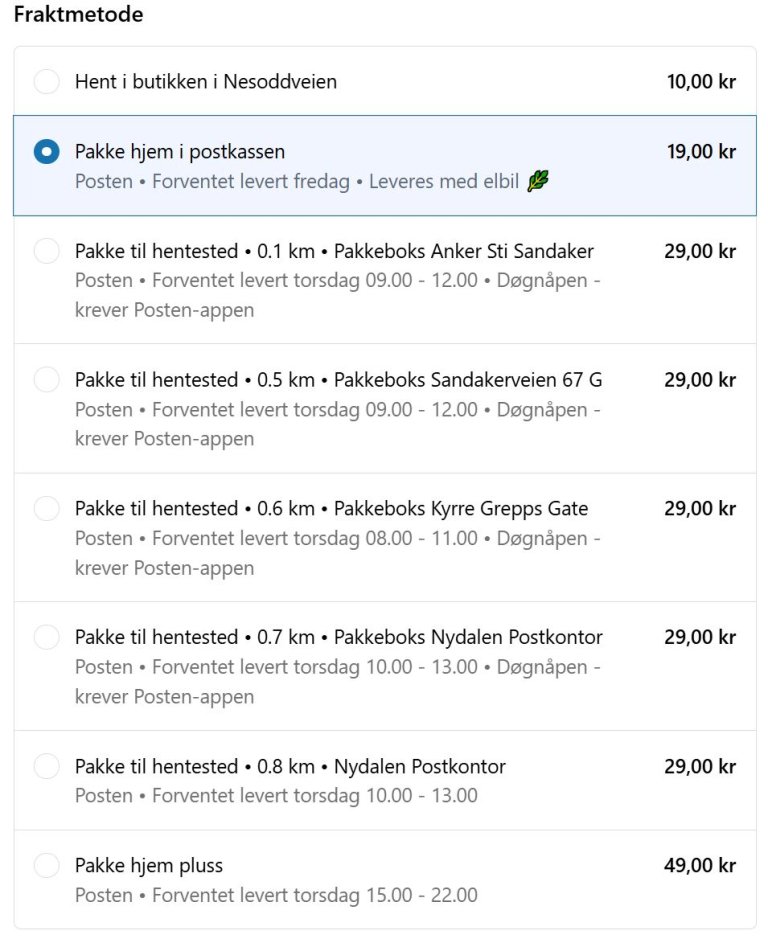The height and width of the screenshot is (943, 768).
Task: Click the 19,00 kr mailbox delivery price
Action: 701,152
